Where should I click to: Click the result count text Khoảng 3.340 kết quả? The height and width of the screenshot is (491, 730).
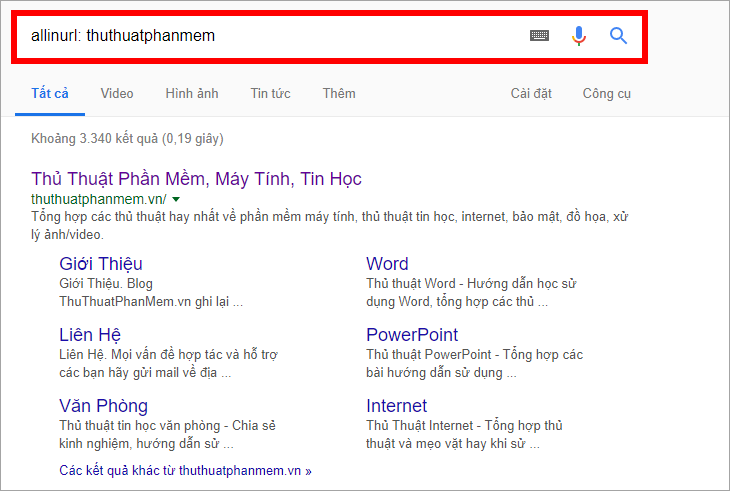pyautogui.click(x=127, y=139)
